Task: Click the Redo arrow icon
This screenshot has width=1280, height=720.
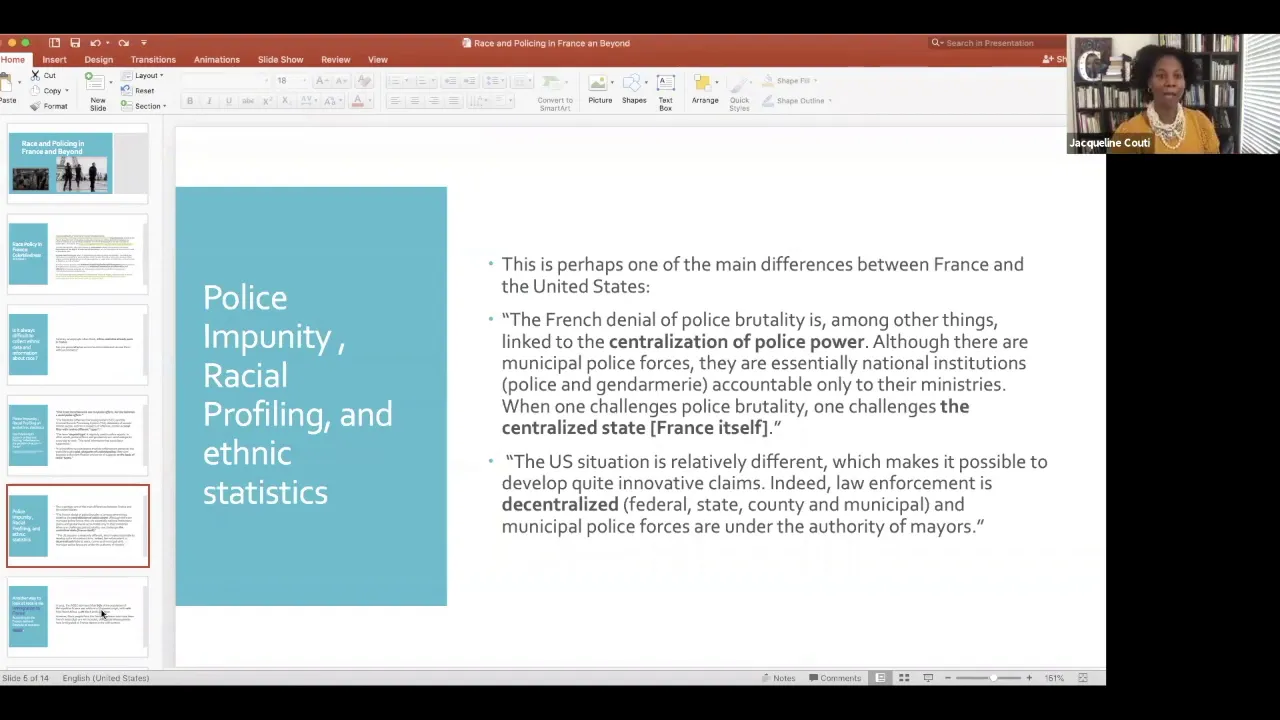Action: coord(123,43)
